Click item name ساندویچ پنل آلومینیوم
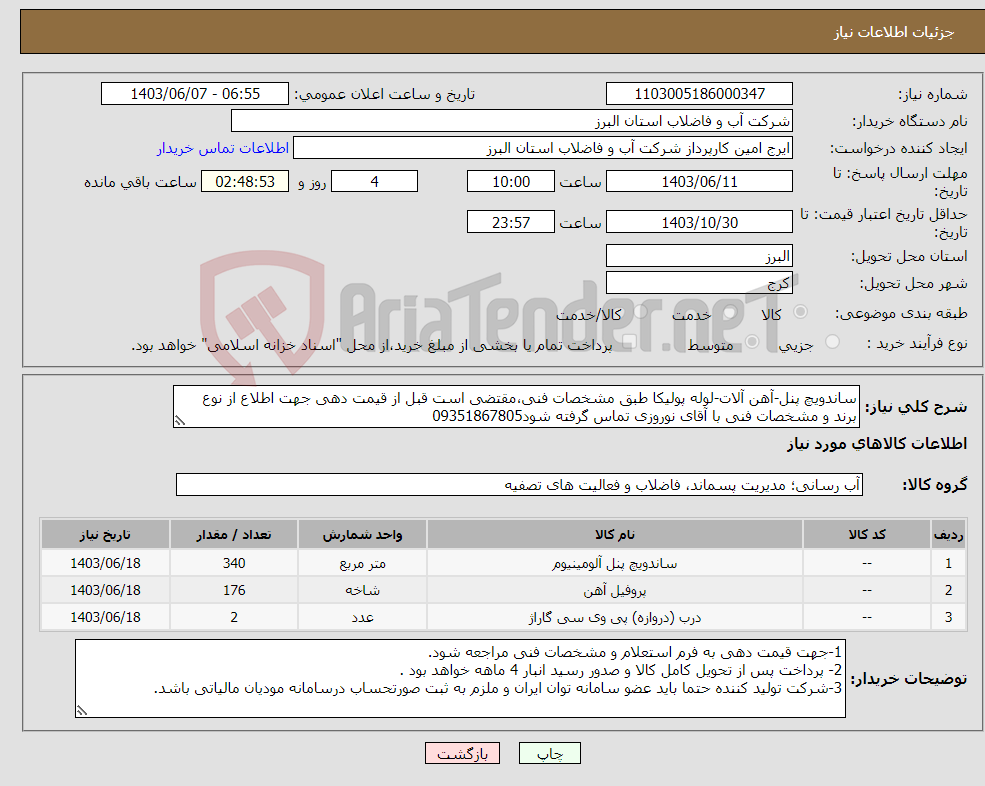 tap(615, 564)
